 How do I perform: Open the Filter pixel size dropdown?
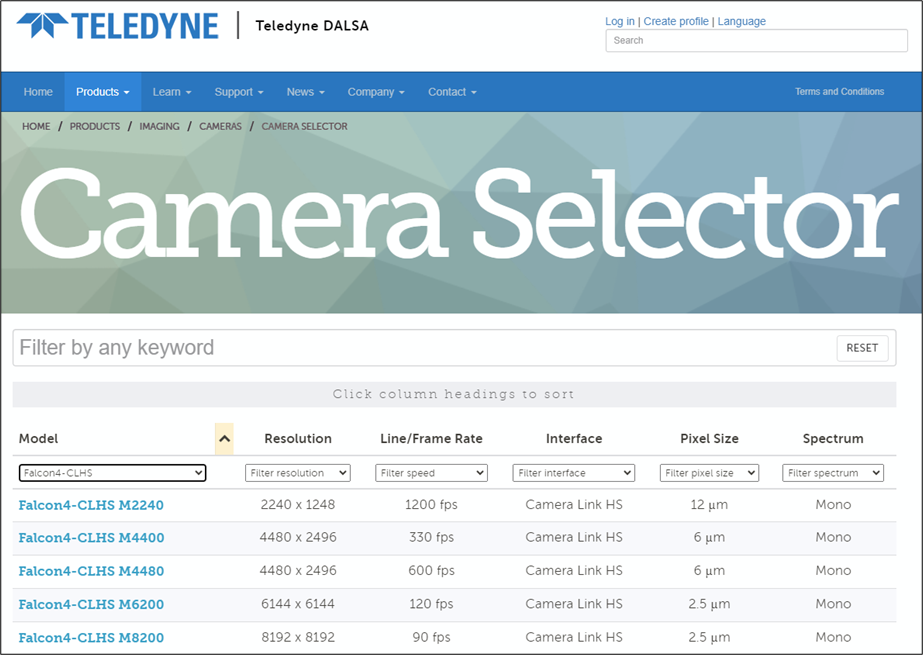pos(709,473)
